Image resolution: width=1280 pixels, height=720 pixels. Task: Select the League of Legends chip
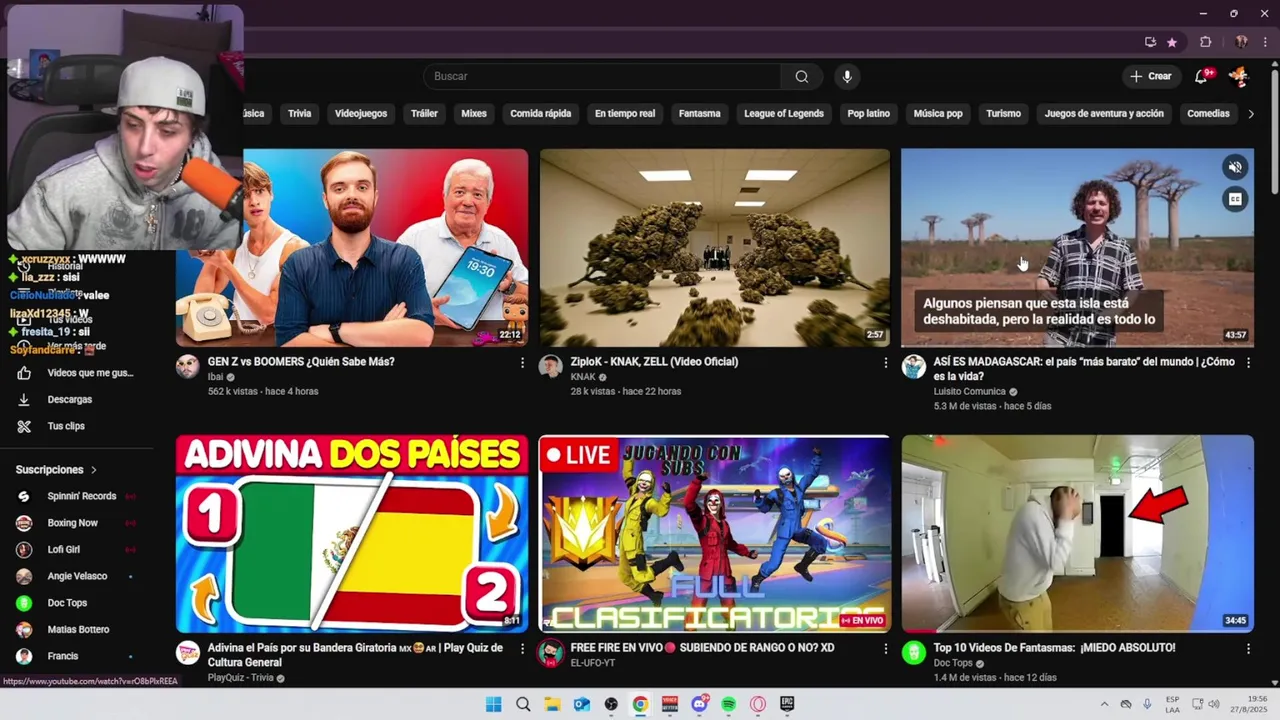pyautogui.click(x=784, y=114)
